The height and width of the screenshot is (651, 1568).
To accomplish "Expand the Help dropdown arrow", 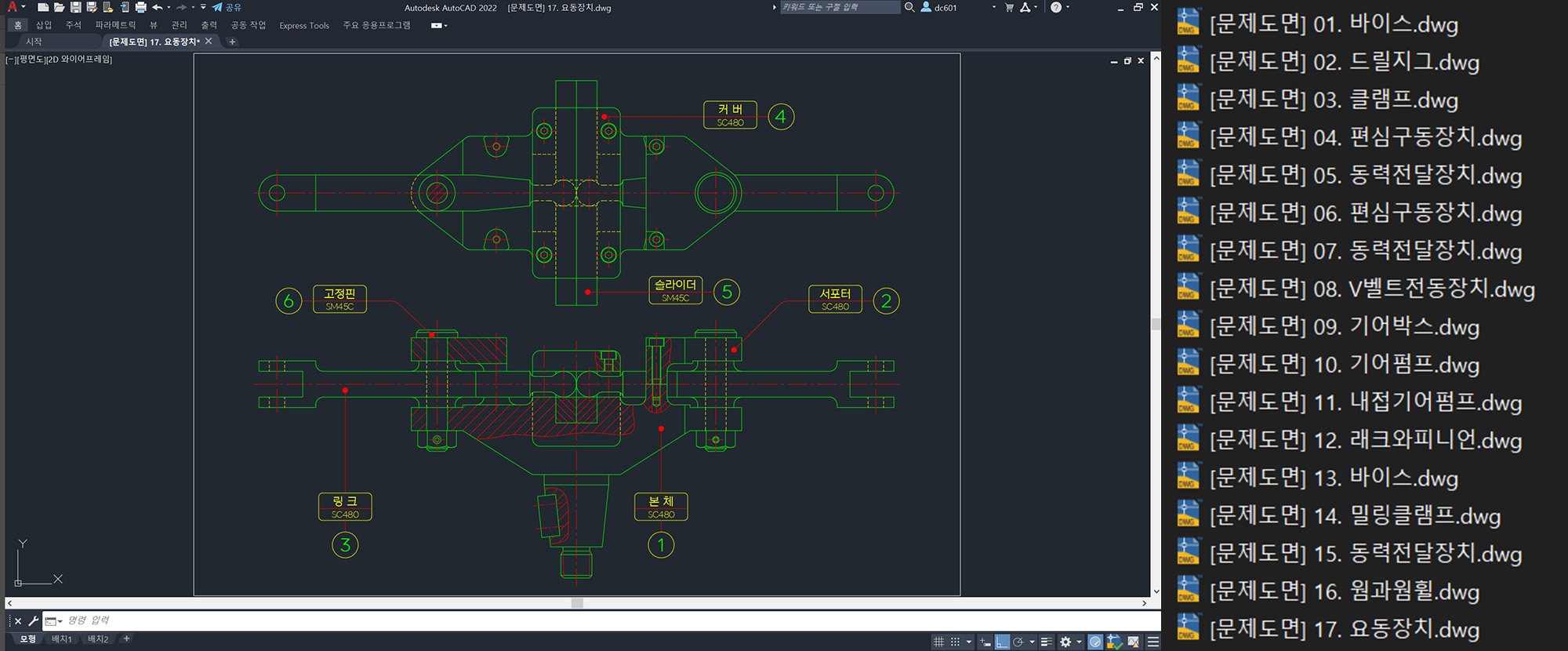I will click(1068, 7).
